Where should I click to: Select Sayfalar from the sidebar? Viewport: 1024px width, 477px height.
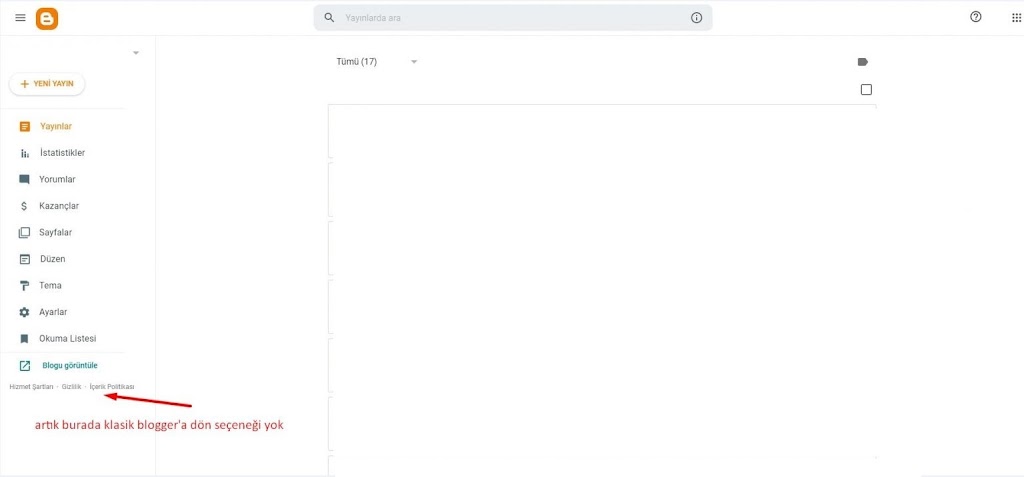pos(55,233)
